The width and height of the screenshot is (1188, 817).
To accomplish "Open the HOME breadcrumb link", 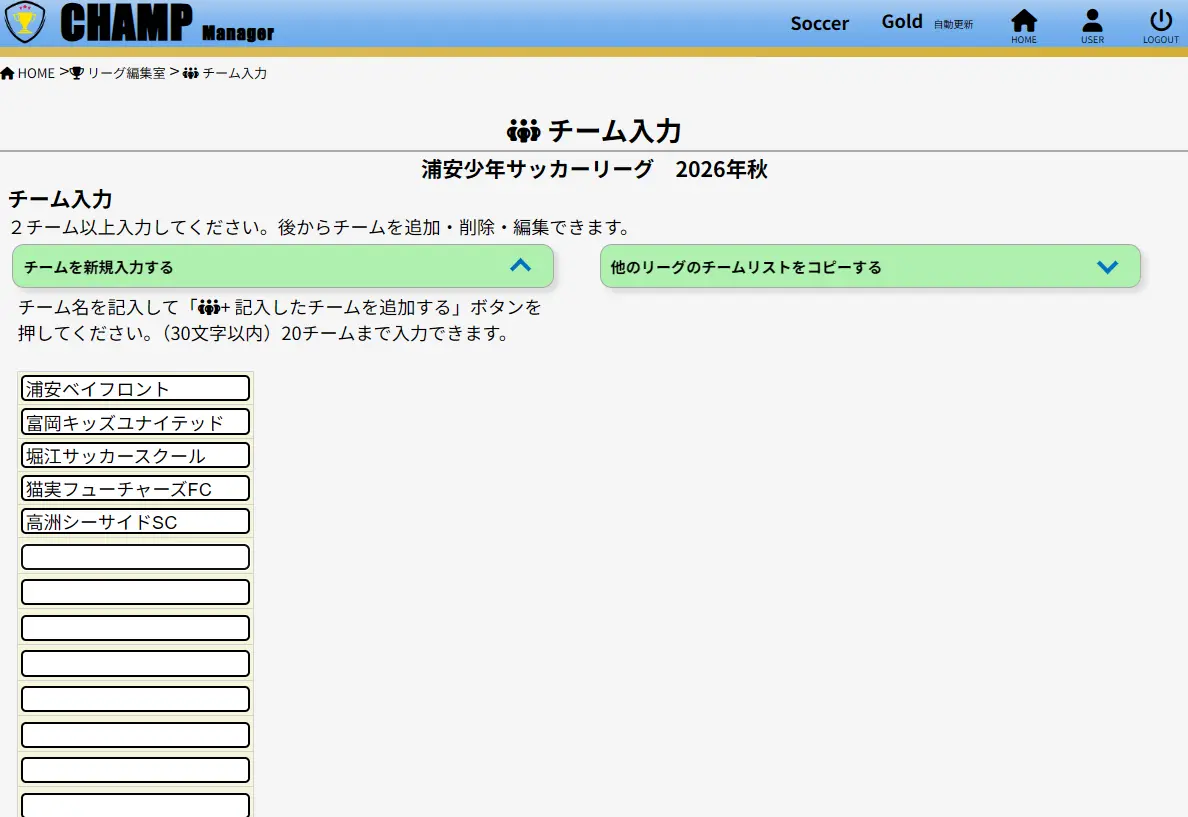I will tap(36, 74).
